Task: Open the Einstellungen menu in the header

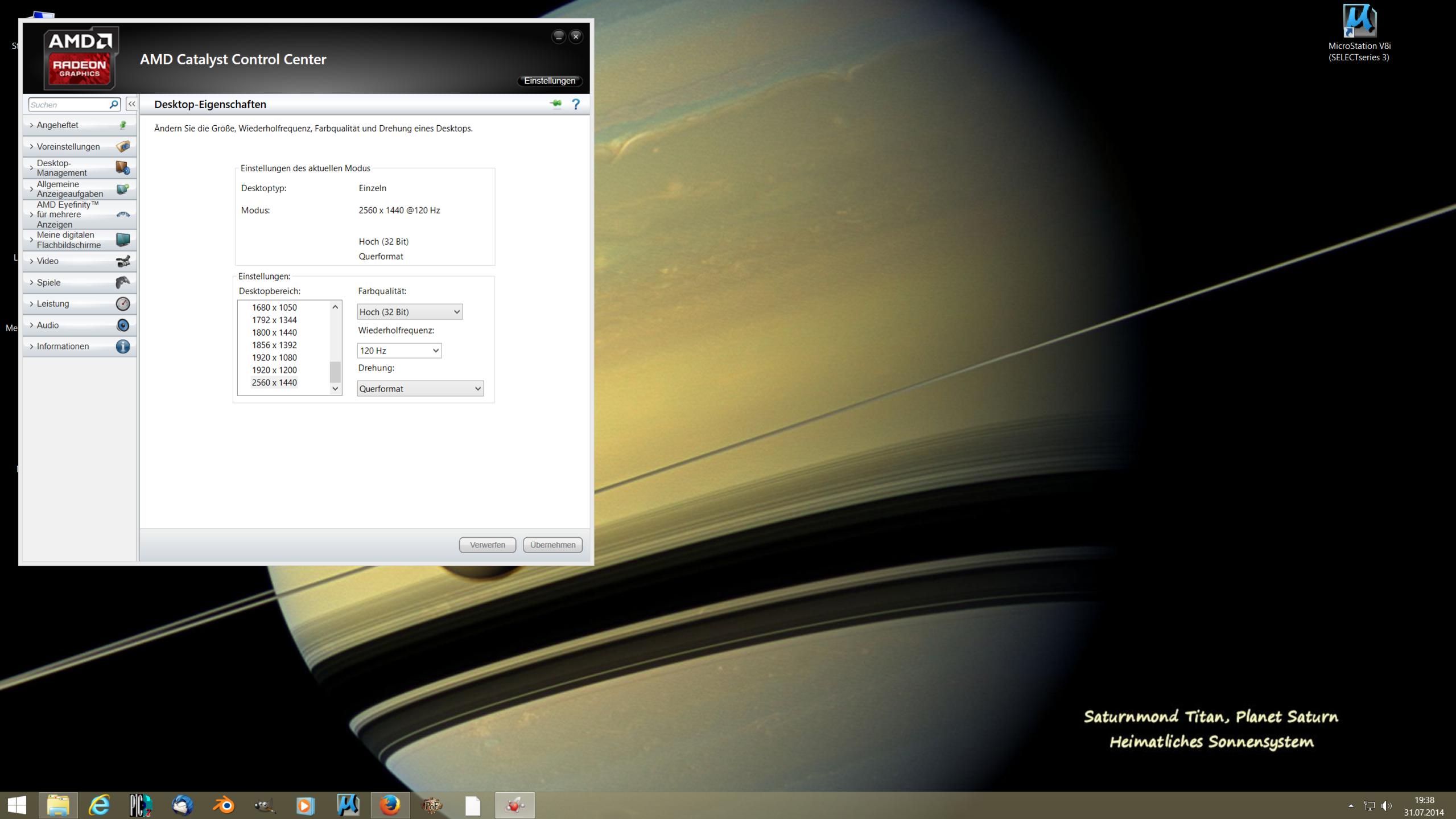Action: tap(549, 81)
